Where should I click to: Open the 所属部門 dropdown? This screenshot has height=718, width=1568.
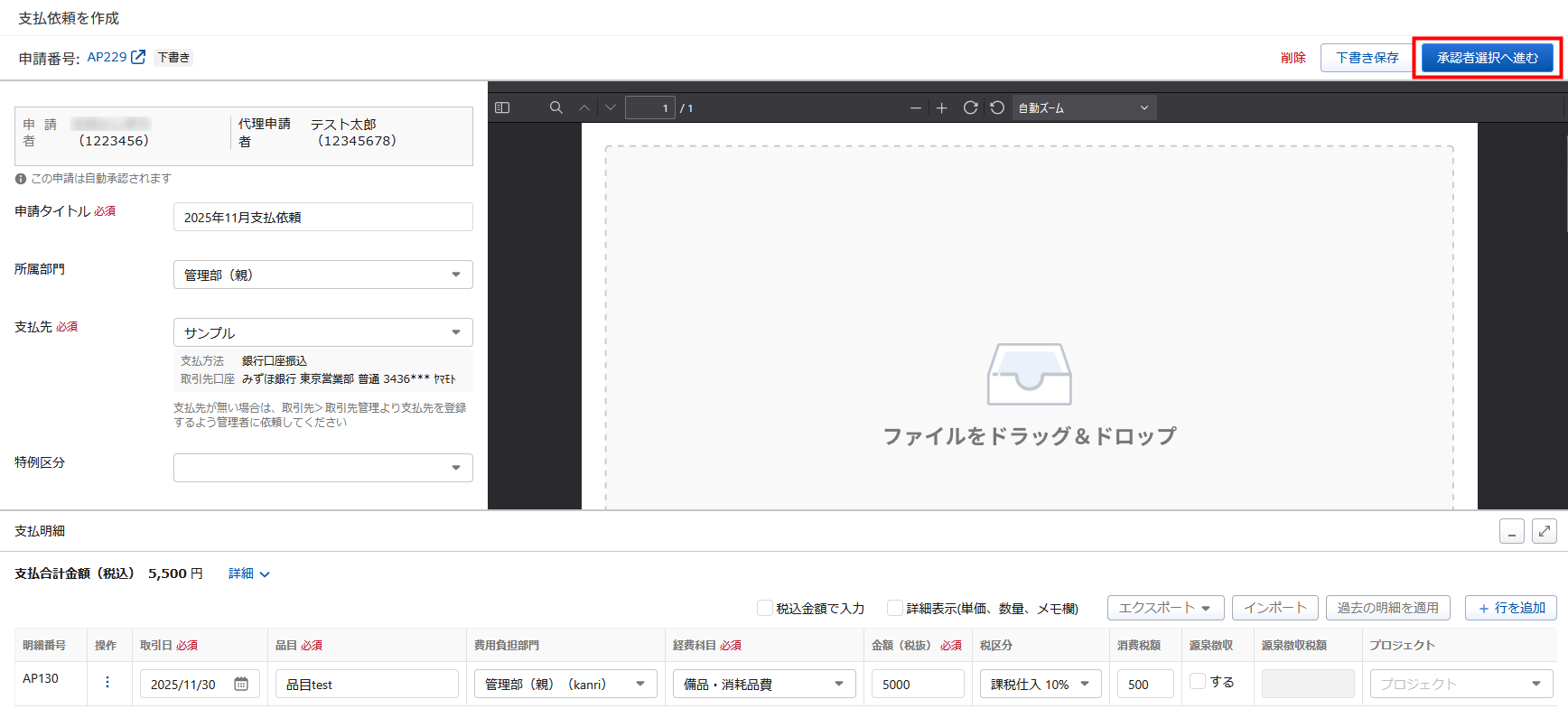(x=322, y=275)
